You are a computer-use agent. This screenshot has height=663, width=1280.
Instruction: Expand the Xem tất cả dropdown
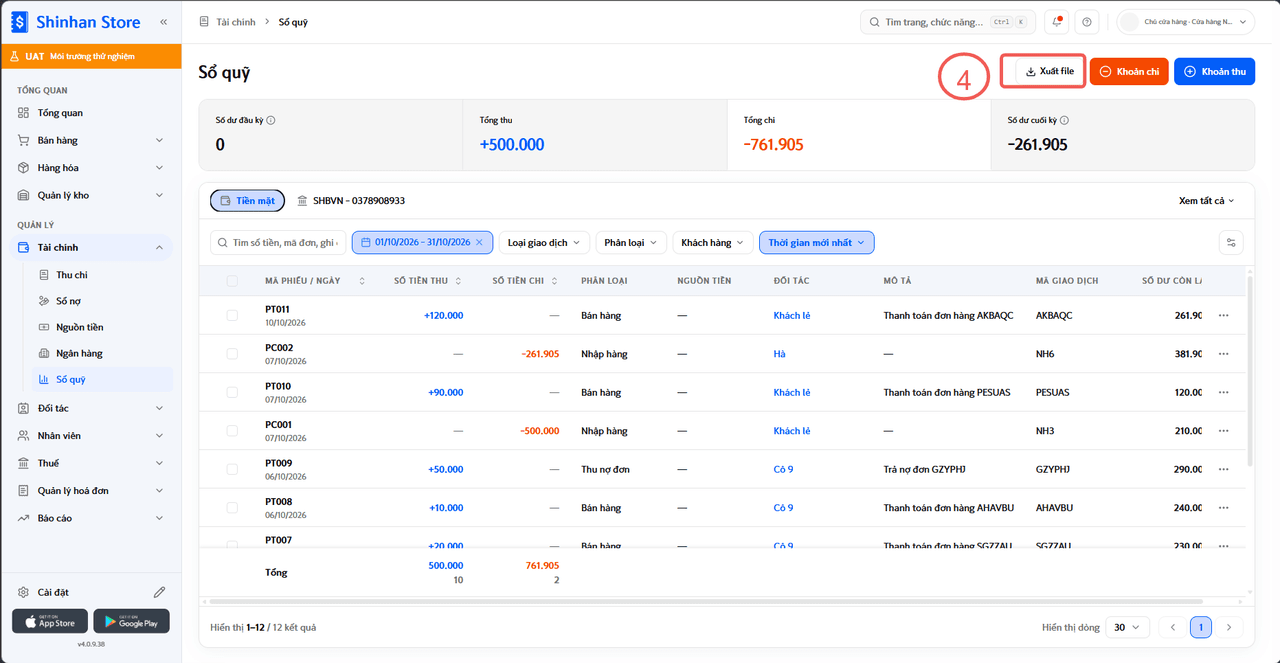(1207, 201)
